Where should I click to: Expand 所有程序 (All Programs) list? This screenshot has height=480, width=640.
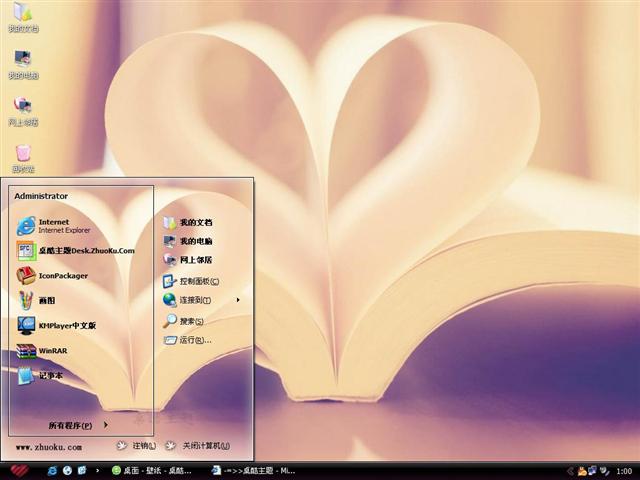point(76,425)
